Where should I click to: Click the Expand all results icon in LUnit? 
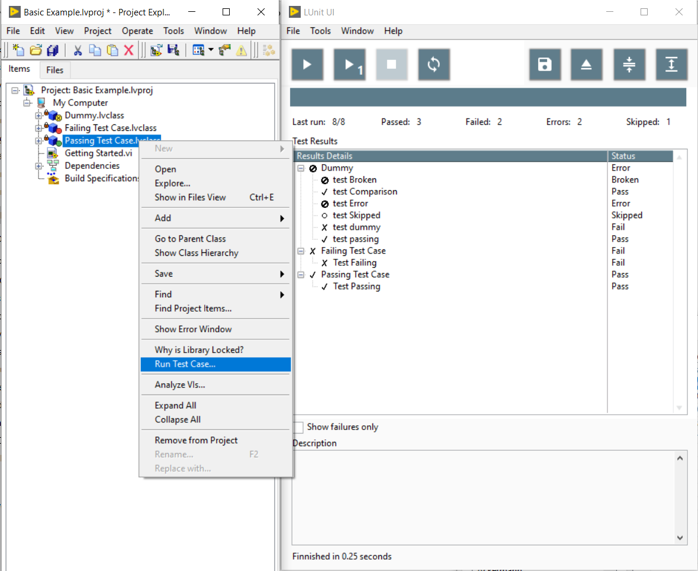pyautogui.click(x=671, y=65)
